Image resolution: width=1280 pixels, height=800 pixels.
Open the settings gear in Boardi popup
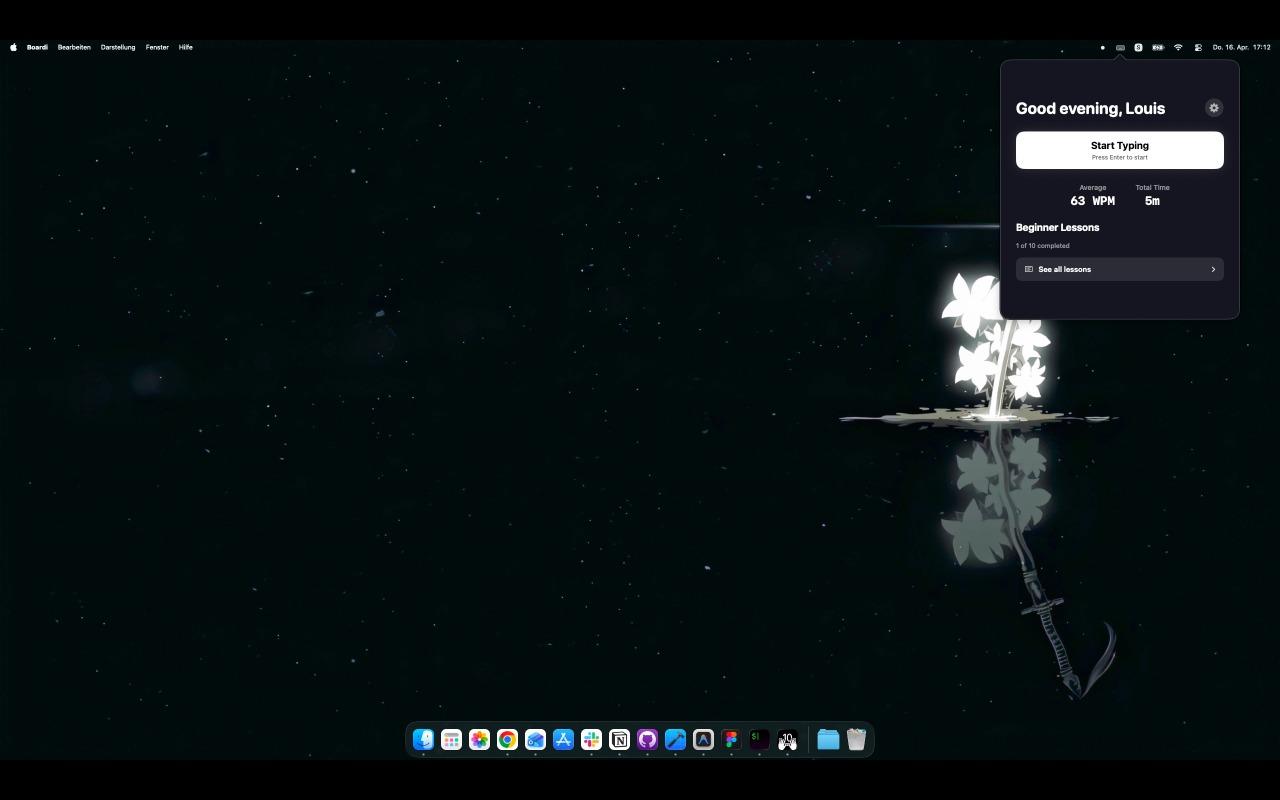pyautogui.click(x=1214, y=108)
